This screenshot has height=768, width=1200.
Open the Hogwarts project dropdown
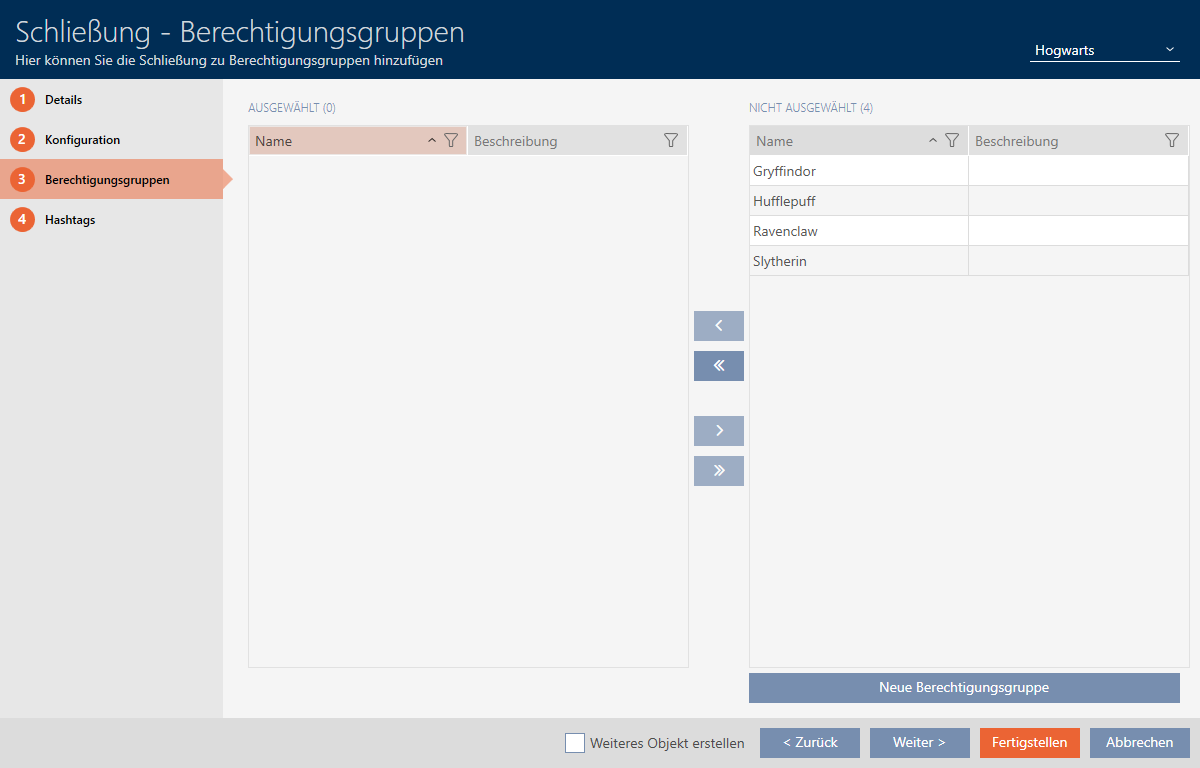tap(1104, 50)
